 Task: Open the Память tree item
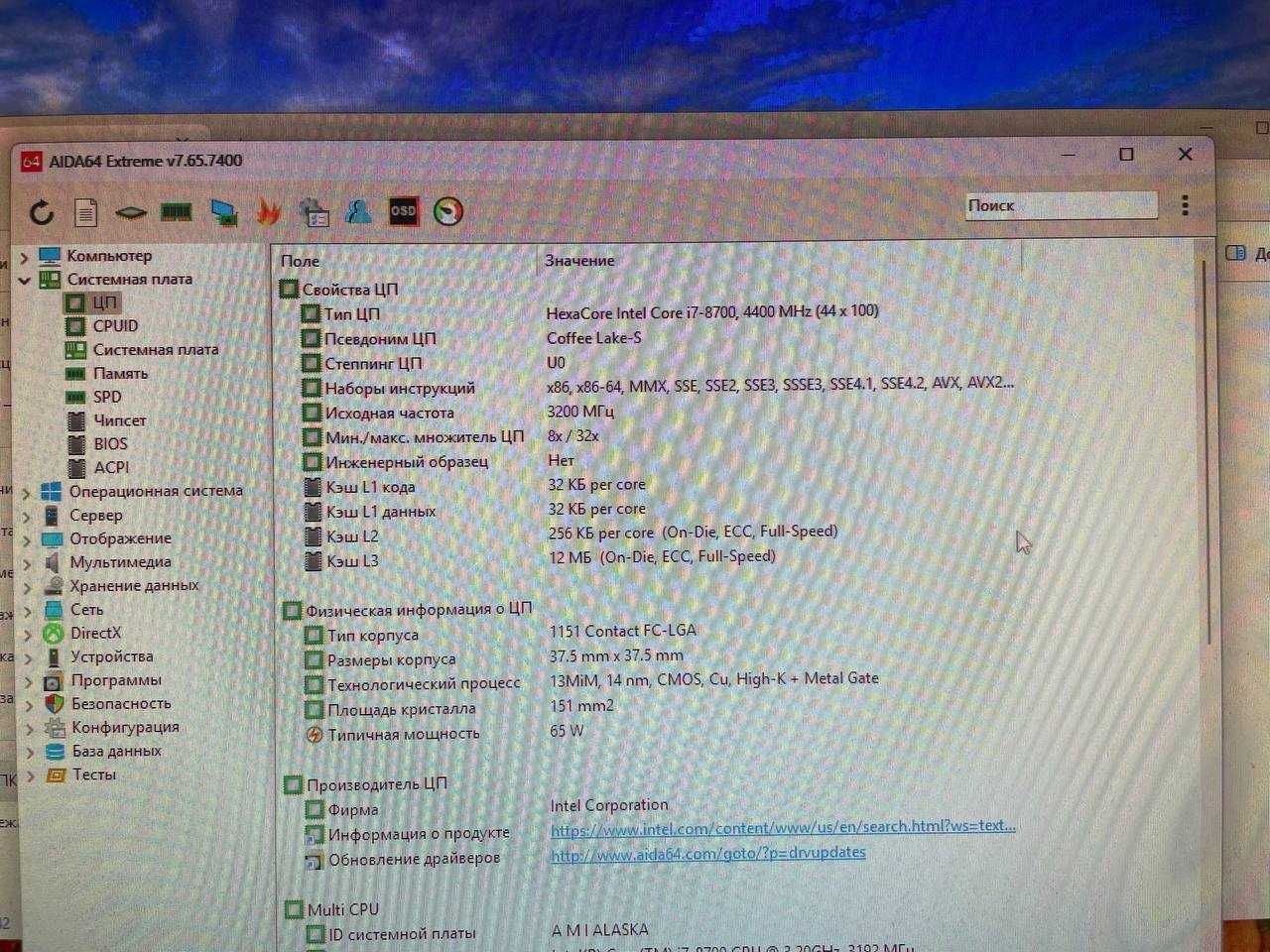(x=120, y=374)
